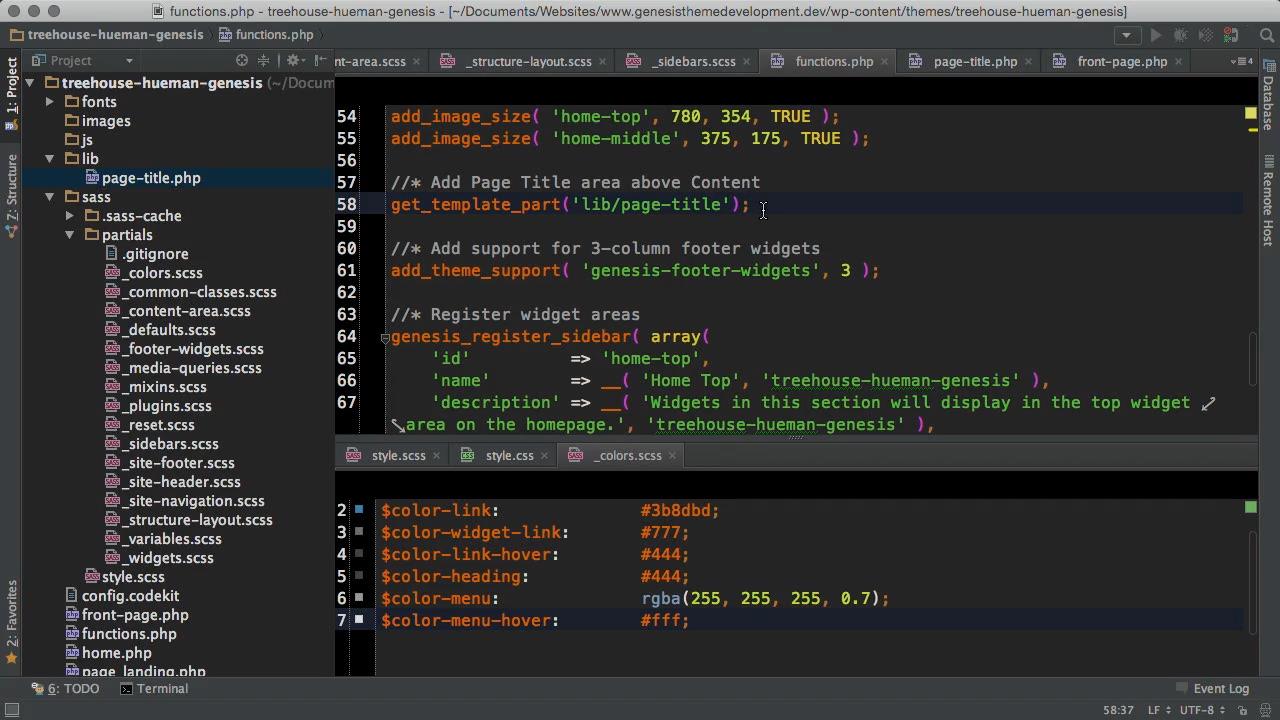The height and width of the screenshot is (720, 1280).
Task: Select page-title.php in project tree
Action: [x=143, y=178]
